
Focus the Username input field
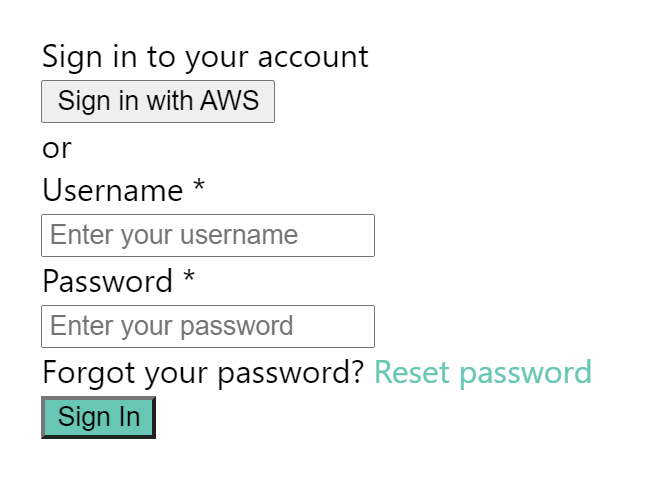208,235
